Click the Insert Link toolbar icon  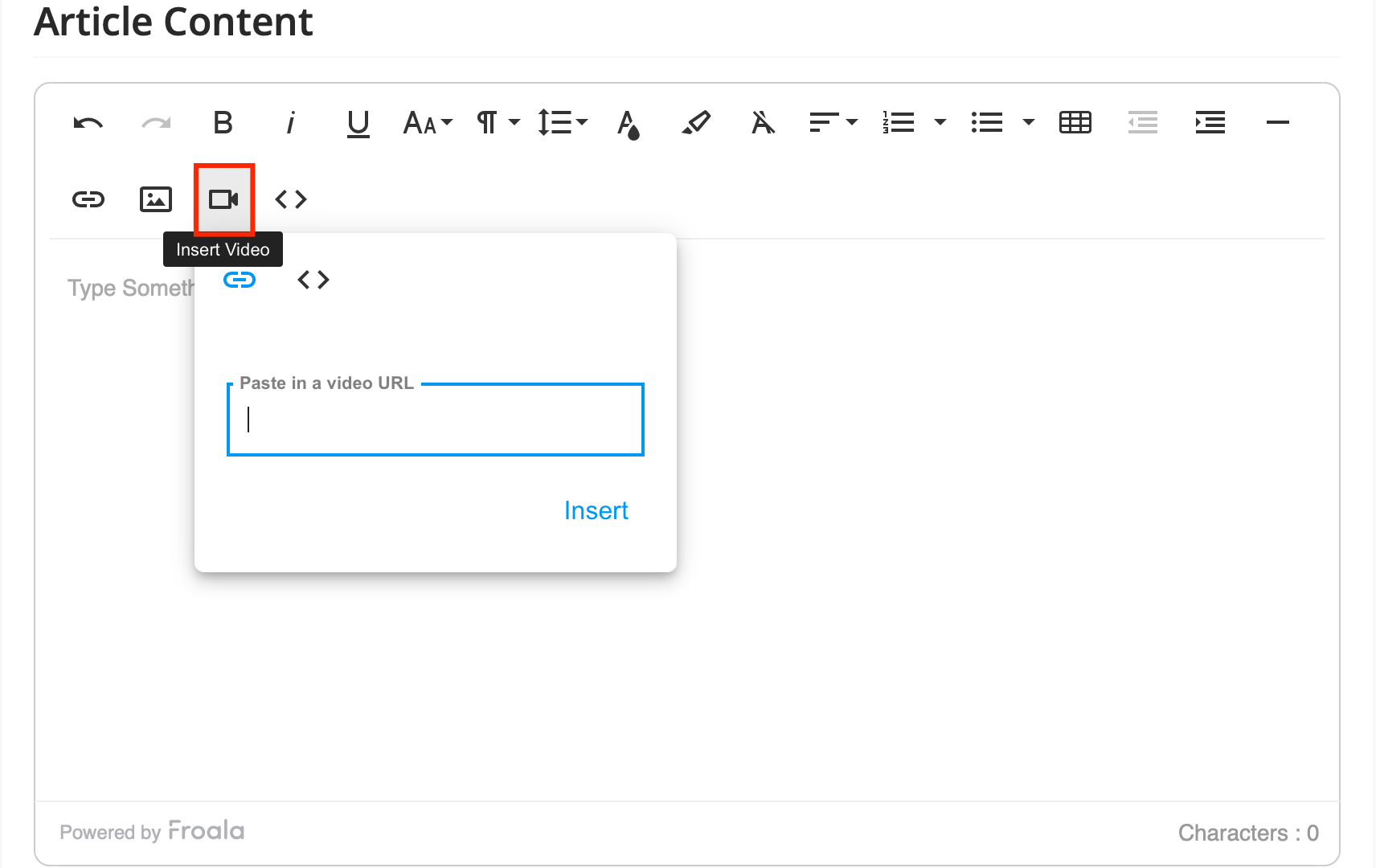pyautogui.click(x=88, y=199)
